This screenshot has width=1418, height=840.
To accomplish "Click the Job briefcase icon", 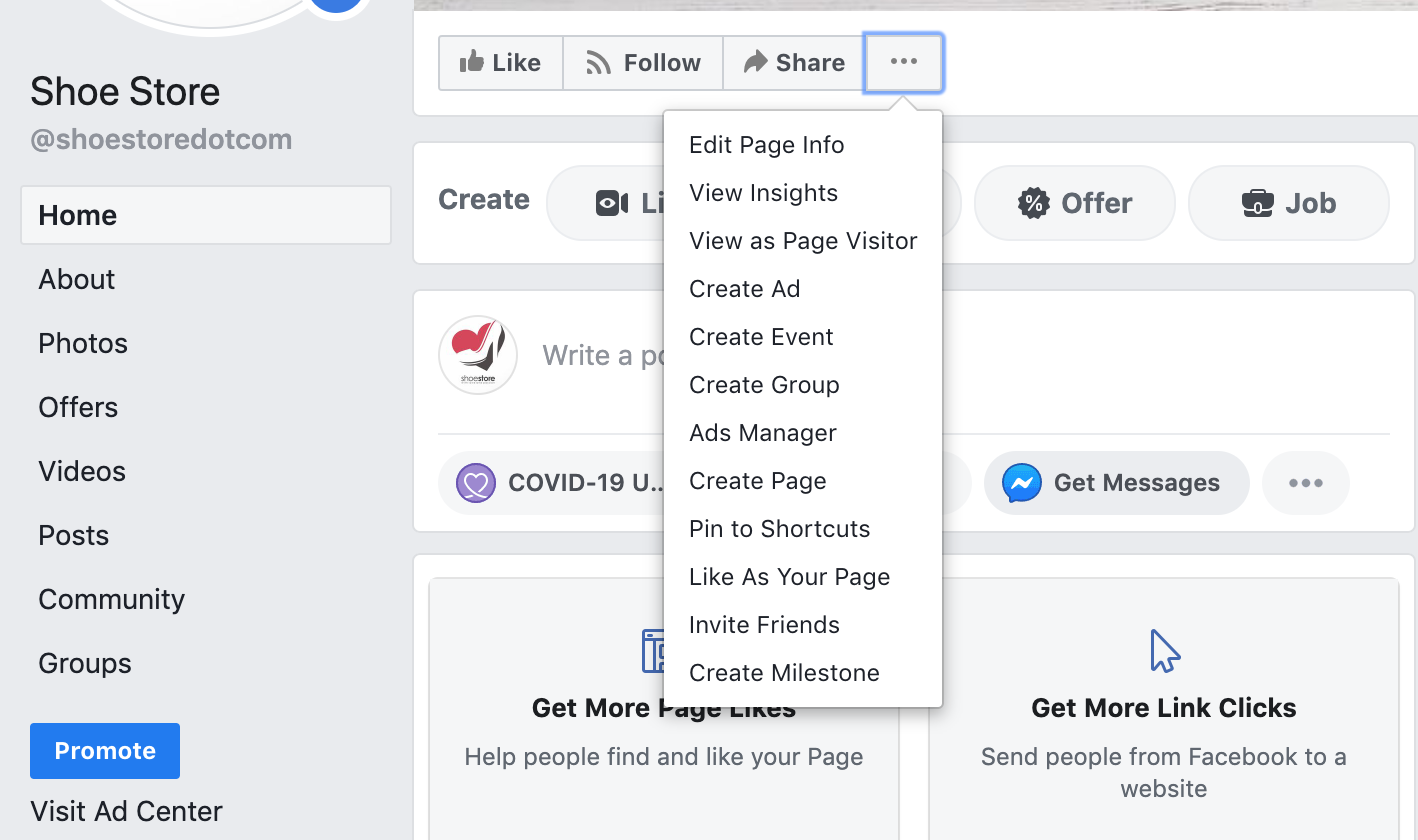I will [1257, 203].
